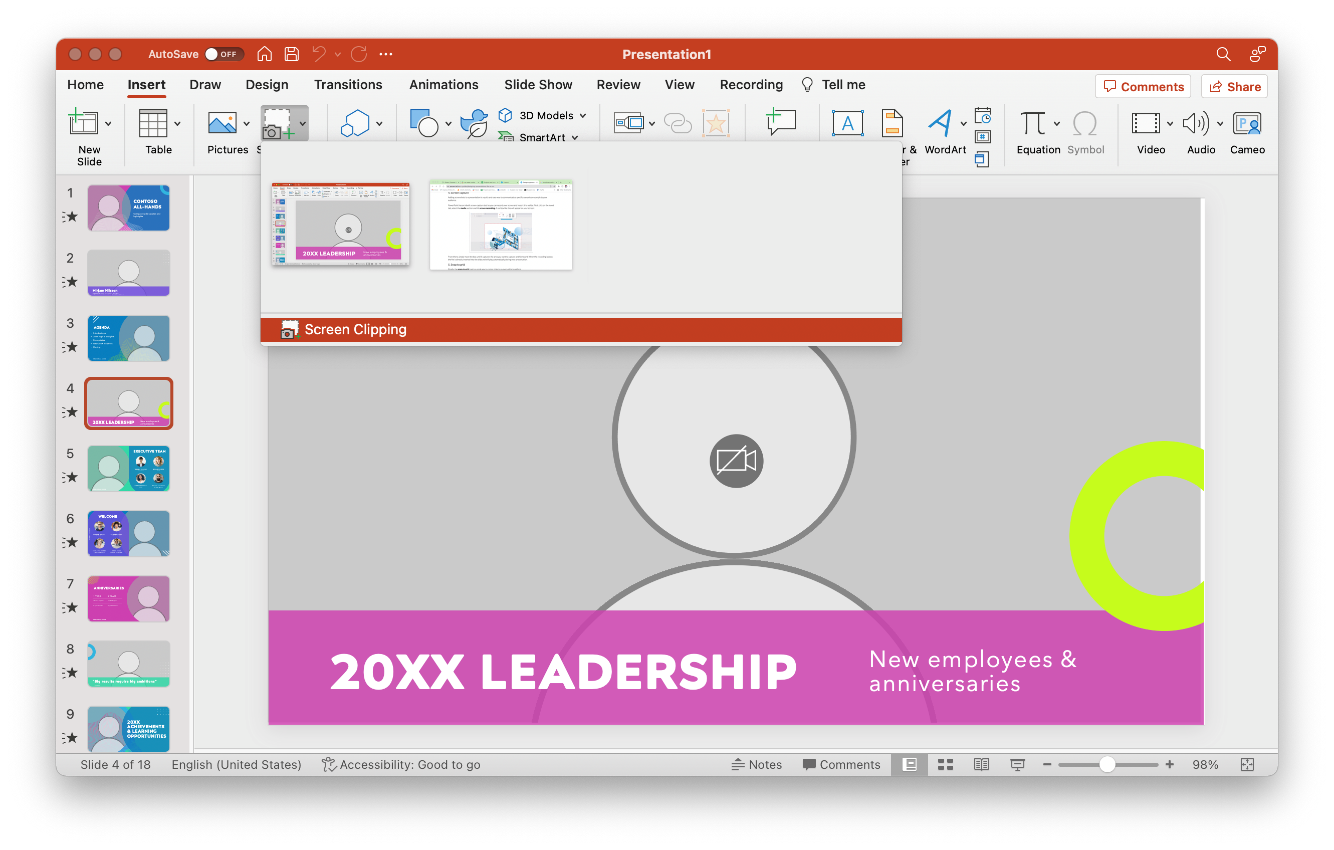The width and height of the screenshot is (1334, 850).
Task: Choose Screen Clipping option
Action: click(581, 329)
